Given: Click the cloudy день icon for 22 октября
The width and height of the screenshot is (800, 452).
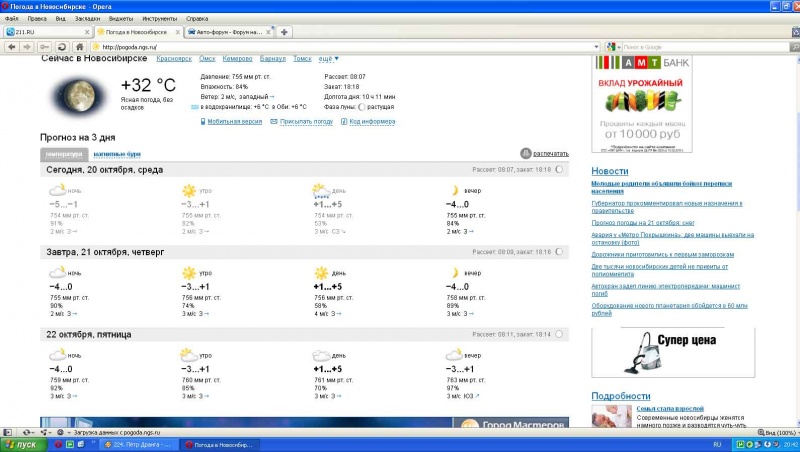Looking at the screenshot, I should tap(321, 355).
